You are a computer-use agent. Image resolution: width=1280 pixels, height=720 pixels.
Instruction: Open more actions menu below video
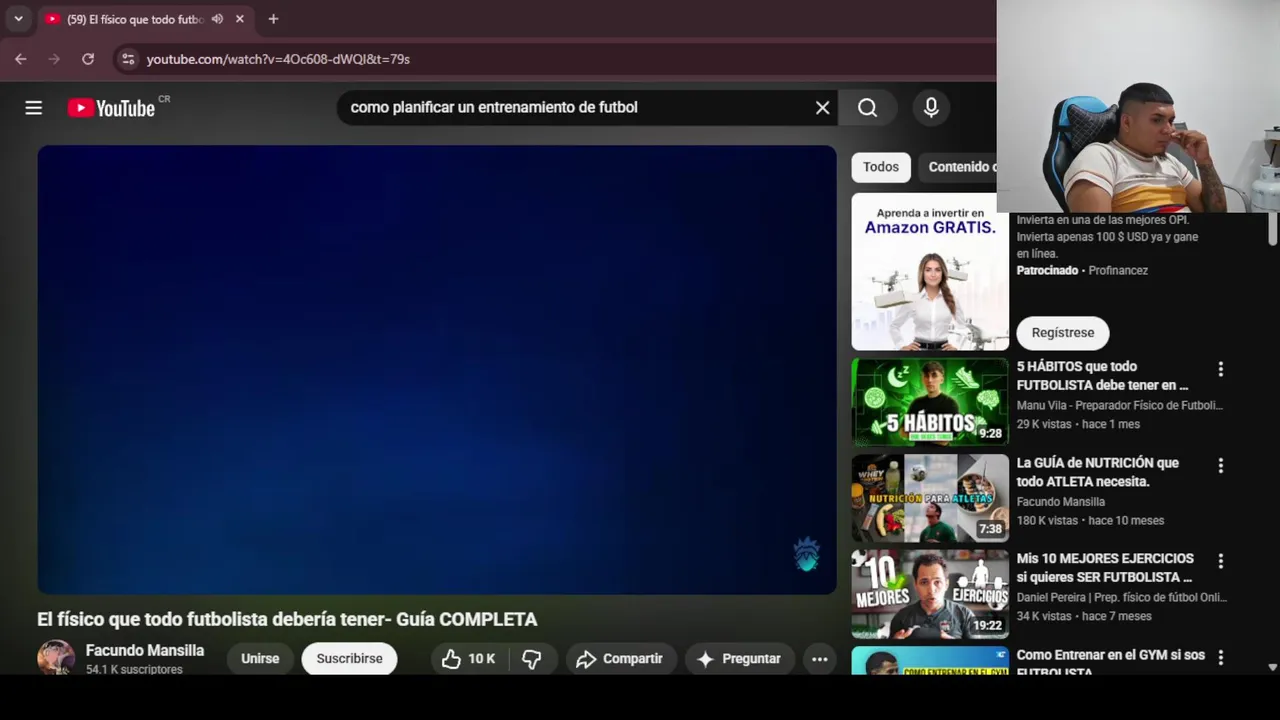pyautogui.click(x=820, y=659)
